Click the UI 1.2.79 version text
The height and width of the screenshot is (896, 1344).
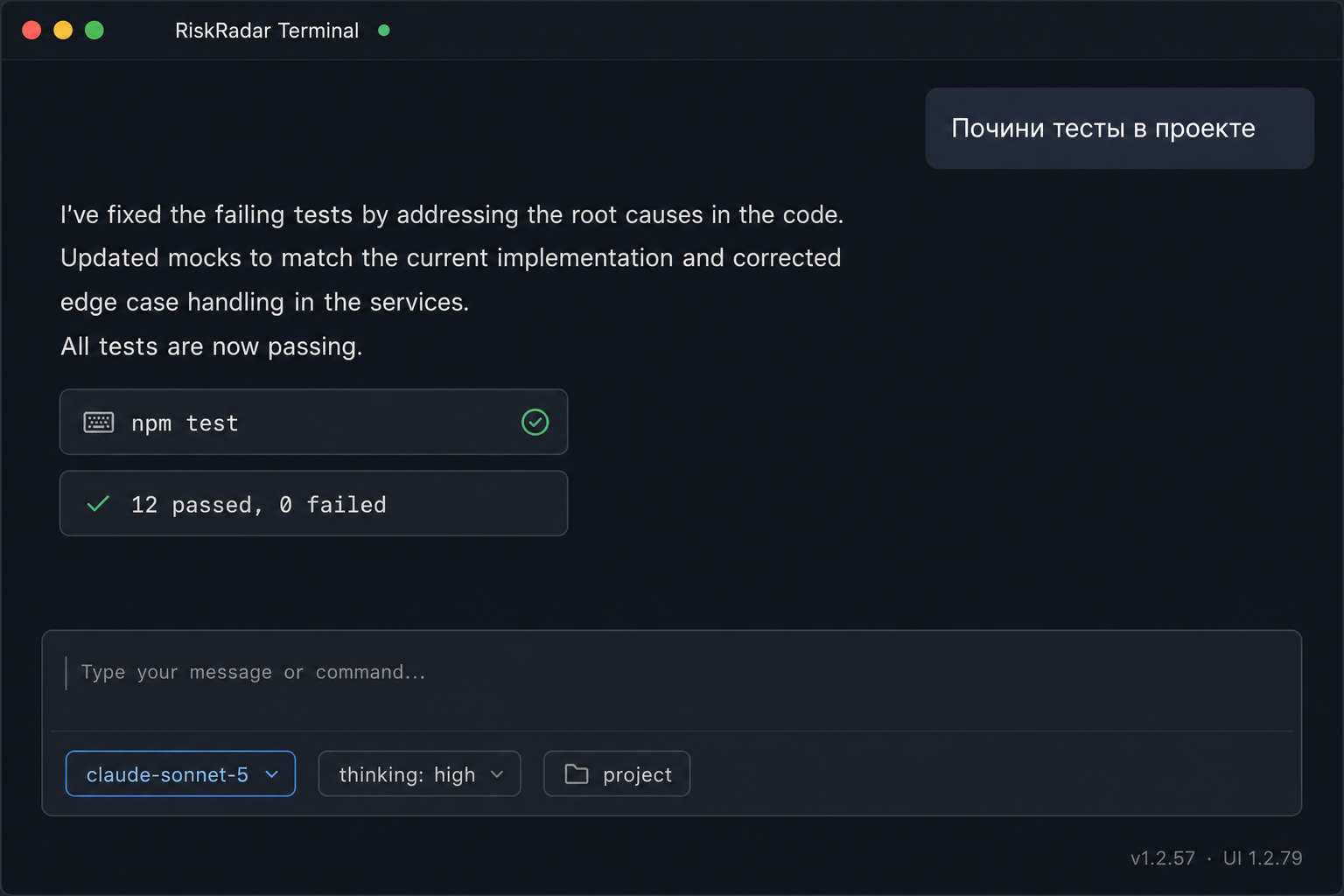(1263, 858)
